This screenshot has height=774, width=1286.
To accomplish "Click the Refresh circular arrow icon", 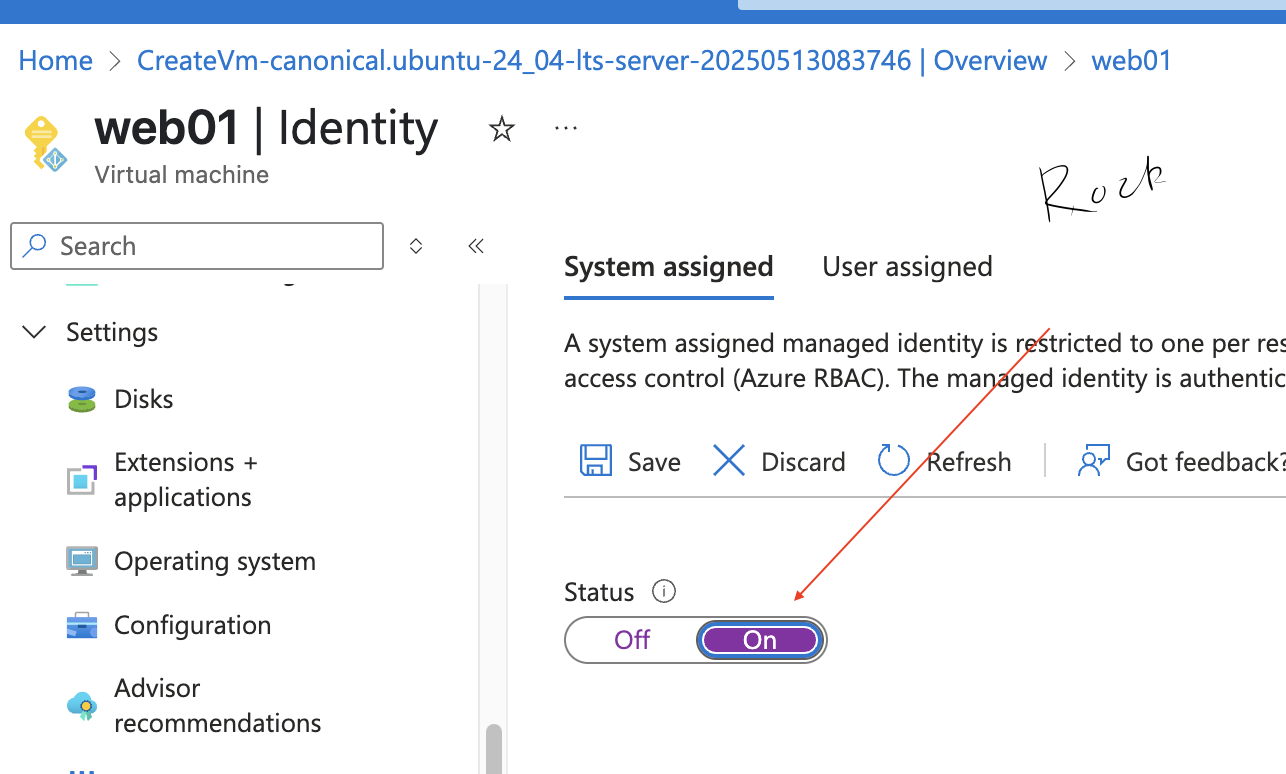I will (x=893, y=461).
